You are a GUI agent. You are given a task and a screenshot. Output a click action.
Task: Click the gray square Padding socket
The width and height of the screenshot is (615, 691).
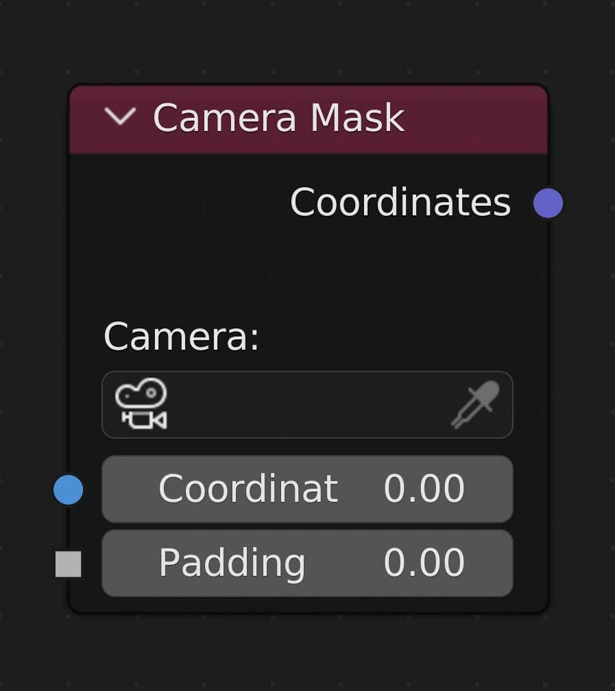[x=68, y=564]
